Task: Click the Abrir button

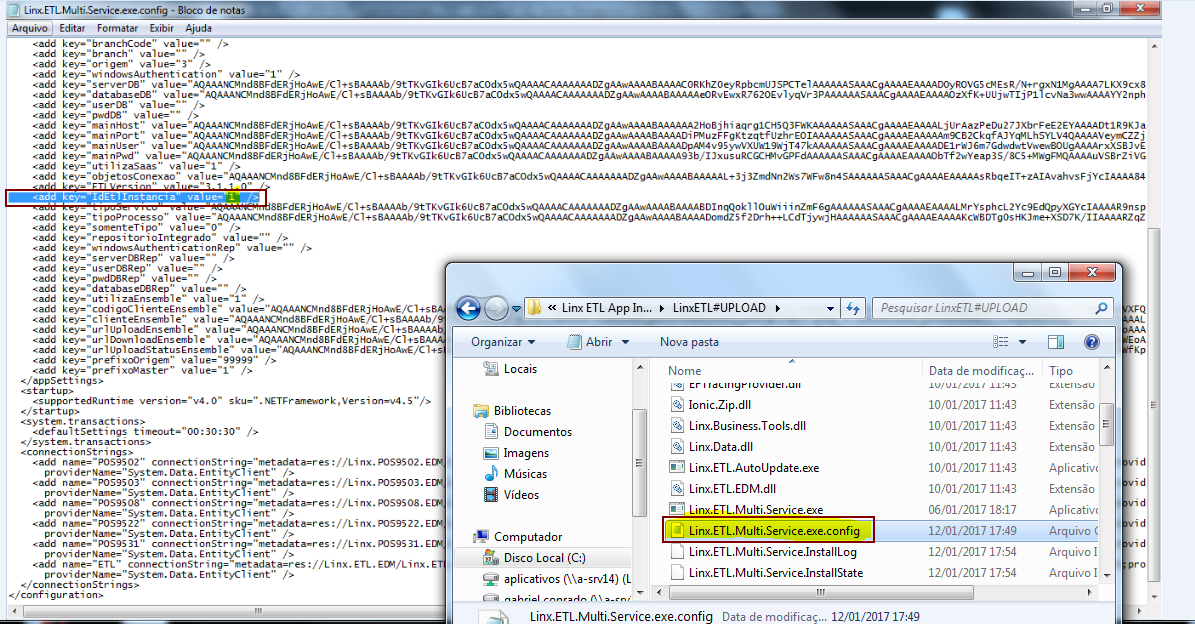Action: (590, 342)
